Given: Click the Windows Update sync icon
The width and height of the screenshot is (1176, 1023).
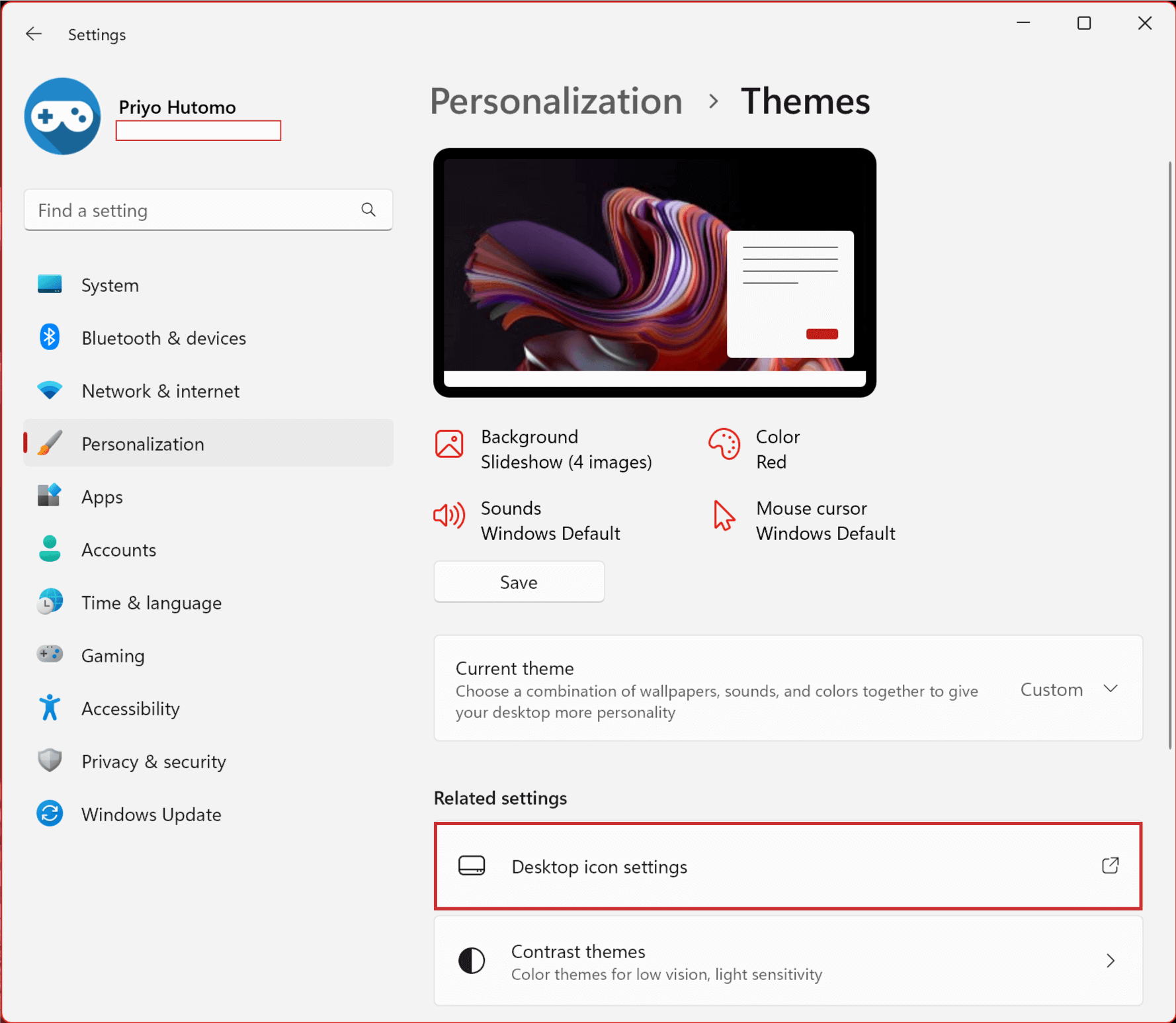Looking at the screenshot, I should coord(50,814).
